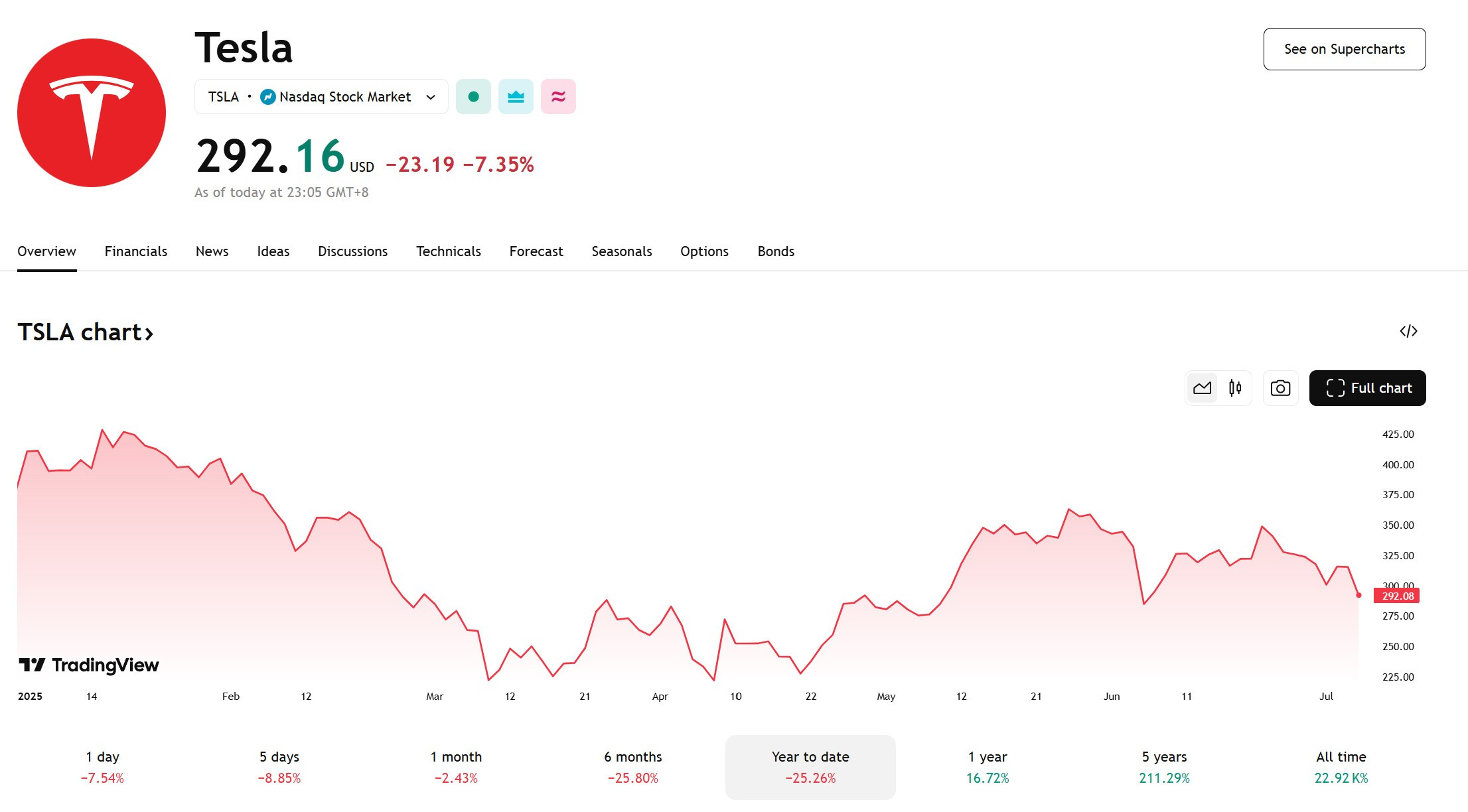Click the Jul date label on the time axis
1468x812 pixels.
[1326, 696]
